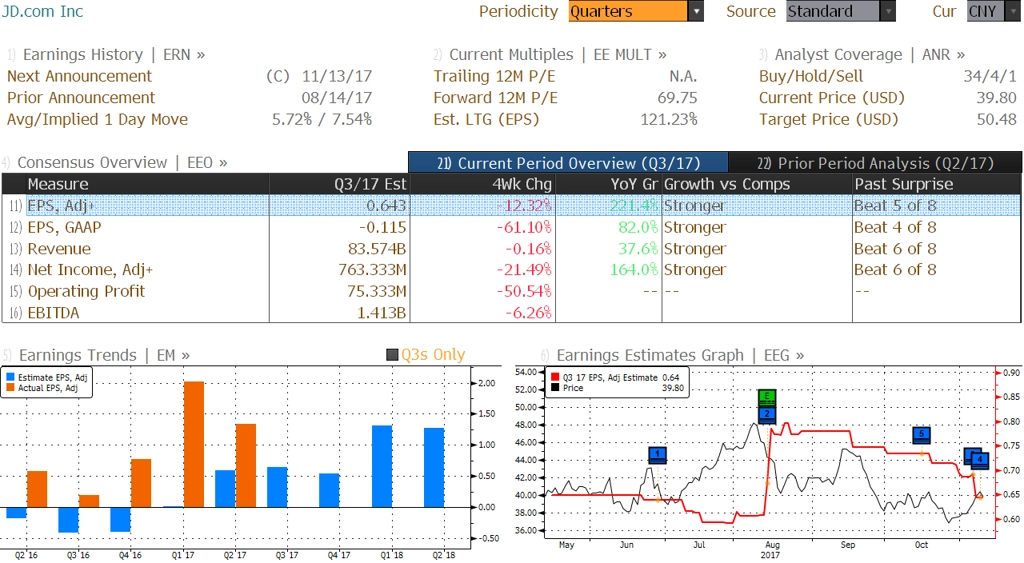Click event marker 4 on estimates graph
The width and height of the screenshot is (1024, 563).
tap(980, 460)
